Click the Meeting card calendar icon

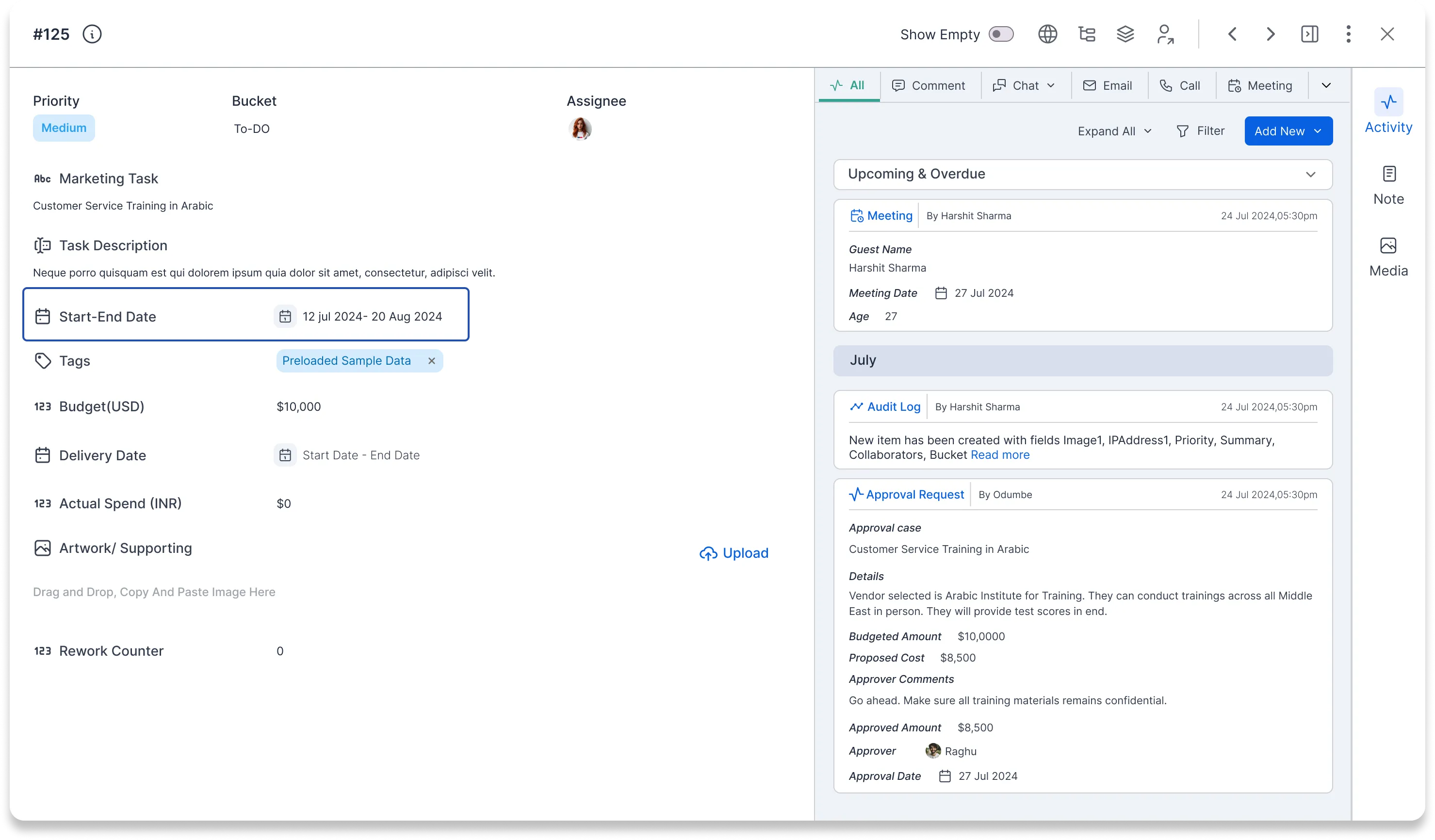click(x=856, y=216)
